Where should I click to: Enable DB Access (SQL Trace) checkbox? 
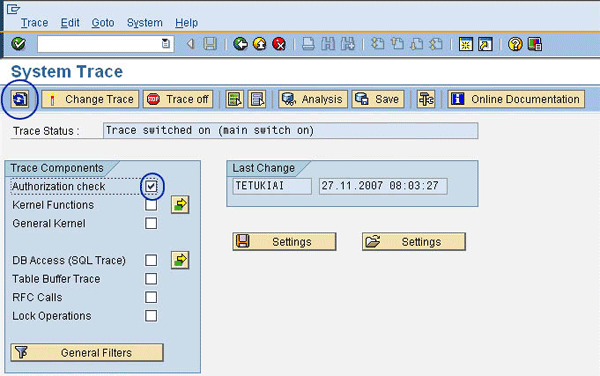(151, 260)
